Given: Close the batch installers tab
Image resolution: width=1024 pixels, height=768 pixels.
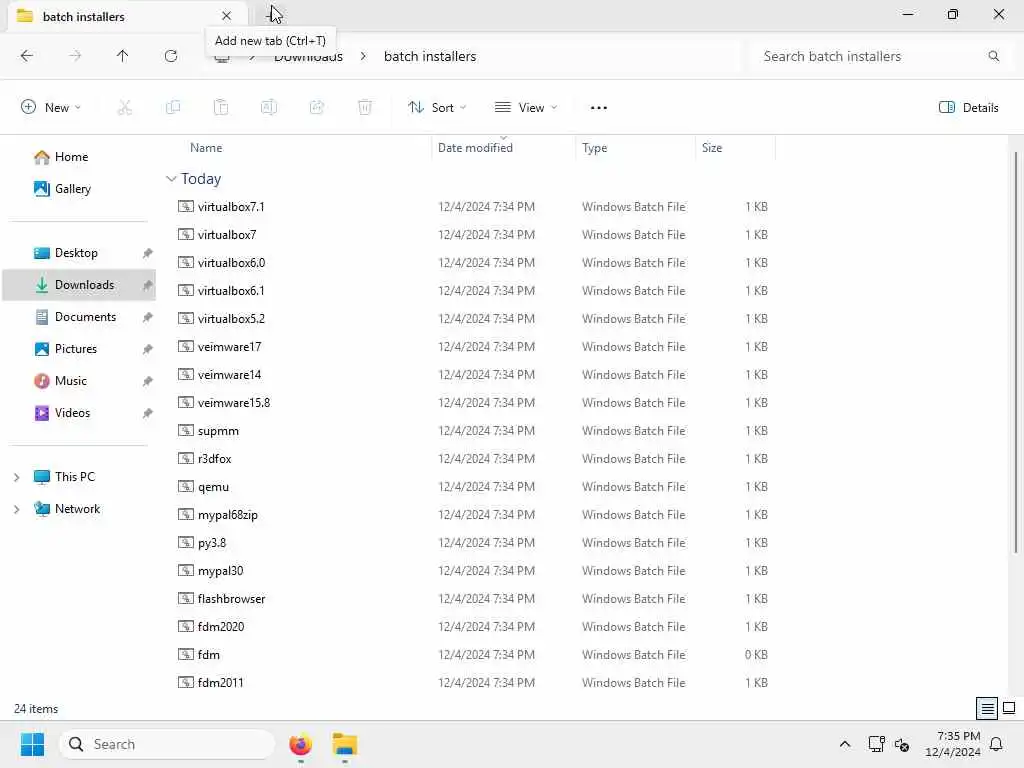Looking at the screenshot, I should pos(226,16).
